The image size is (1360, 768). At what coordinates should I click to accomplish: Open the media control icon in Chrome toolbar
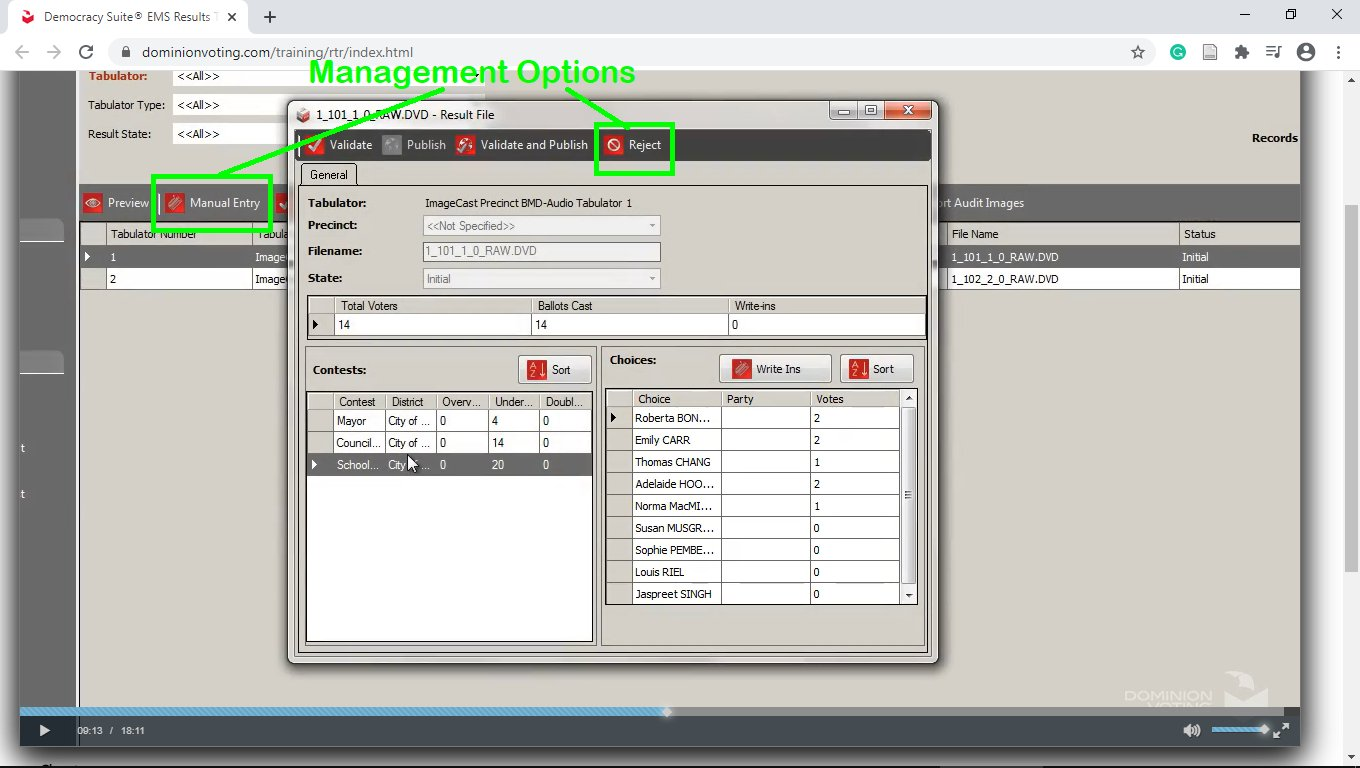(1274, 52)
